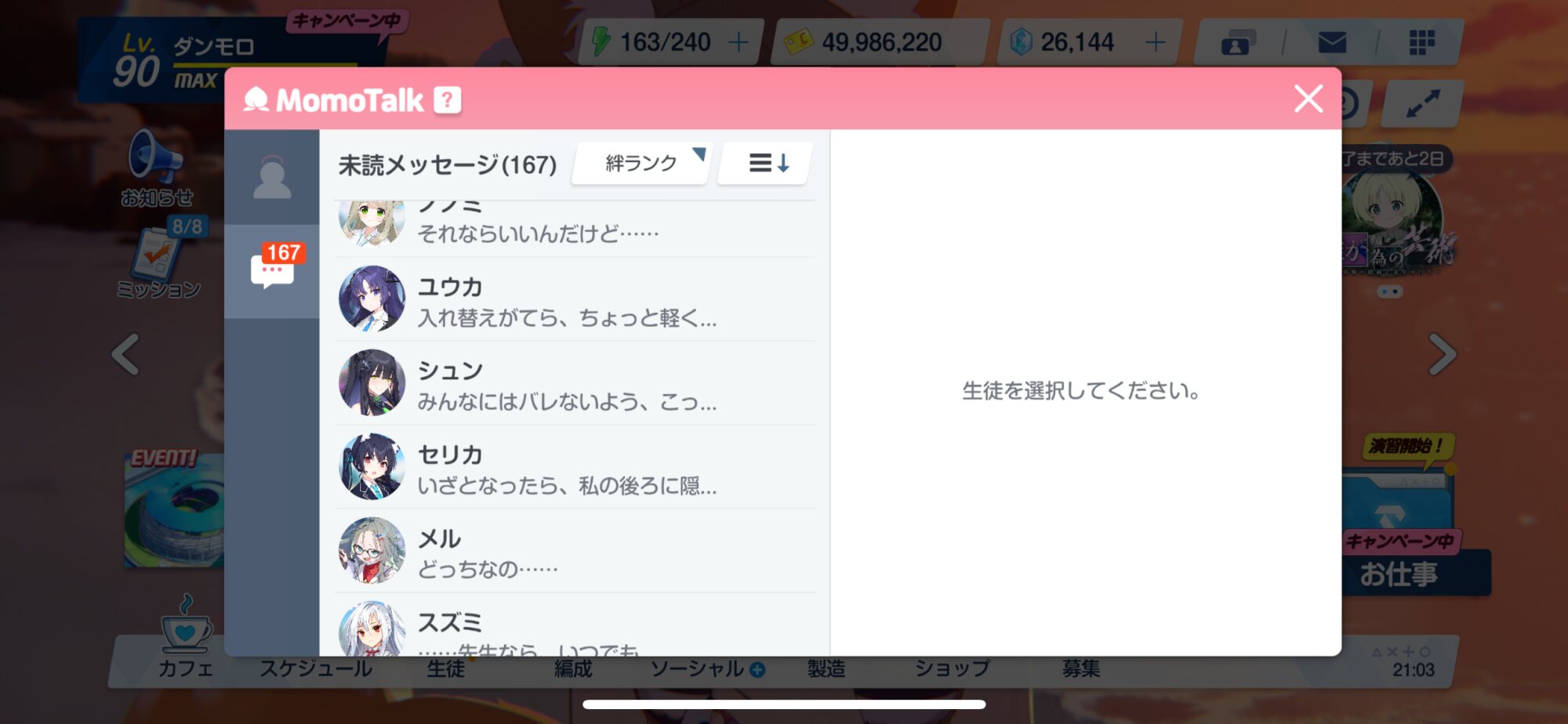The width and height of the screenshot is (1568, 724).
Task: Go to previous lobby screen arrow
Action: pyautogui.click(x=126, y=354)
